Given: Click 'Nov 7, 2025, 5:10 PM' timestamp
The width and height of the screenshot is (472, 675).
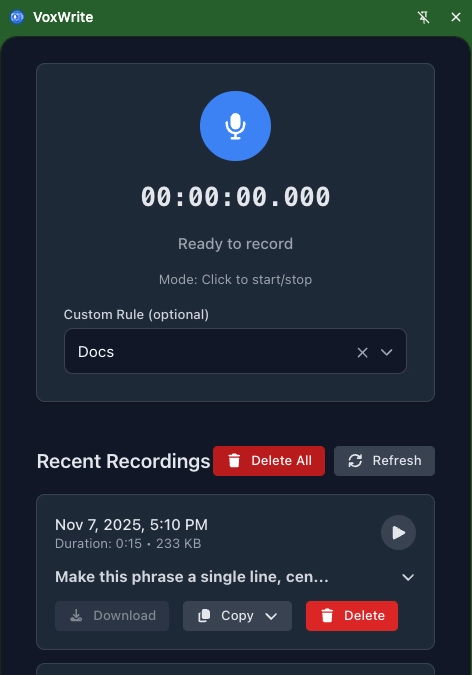Looking at the screenshot, I should (131, 525).
